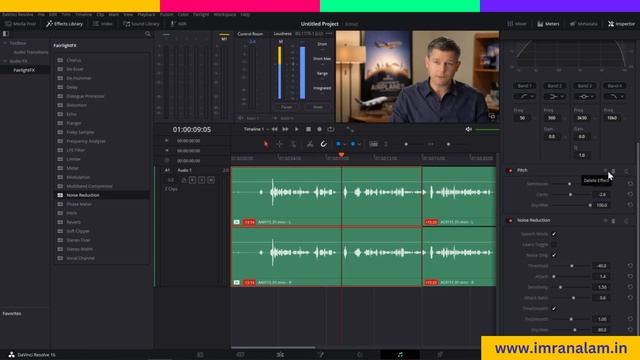The image size is (640, 360).
Task: Click the fast forward transport button
Action: 285,129
